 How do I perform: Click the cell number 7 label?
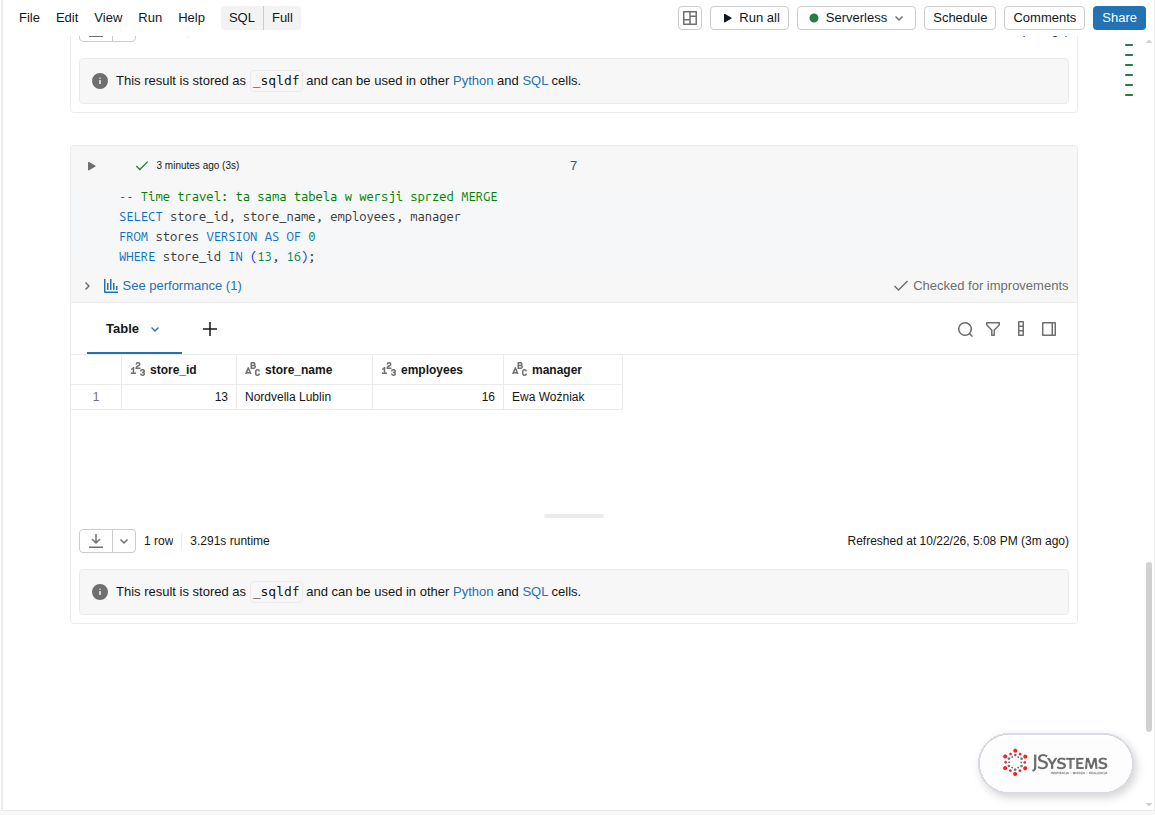click(573, 166)
